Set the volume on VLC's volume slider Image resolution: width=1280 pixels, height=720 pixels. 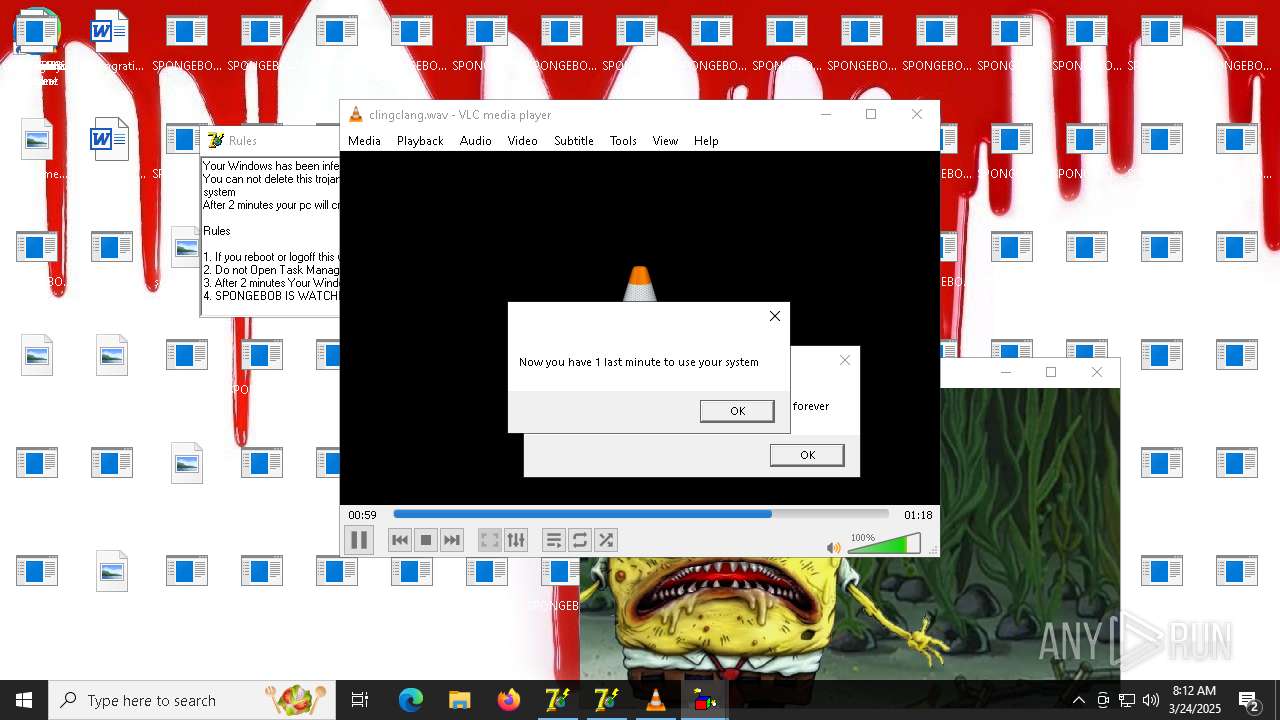884,544
